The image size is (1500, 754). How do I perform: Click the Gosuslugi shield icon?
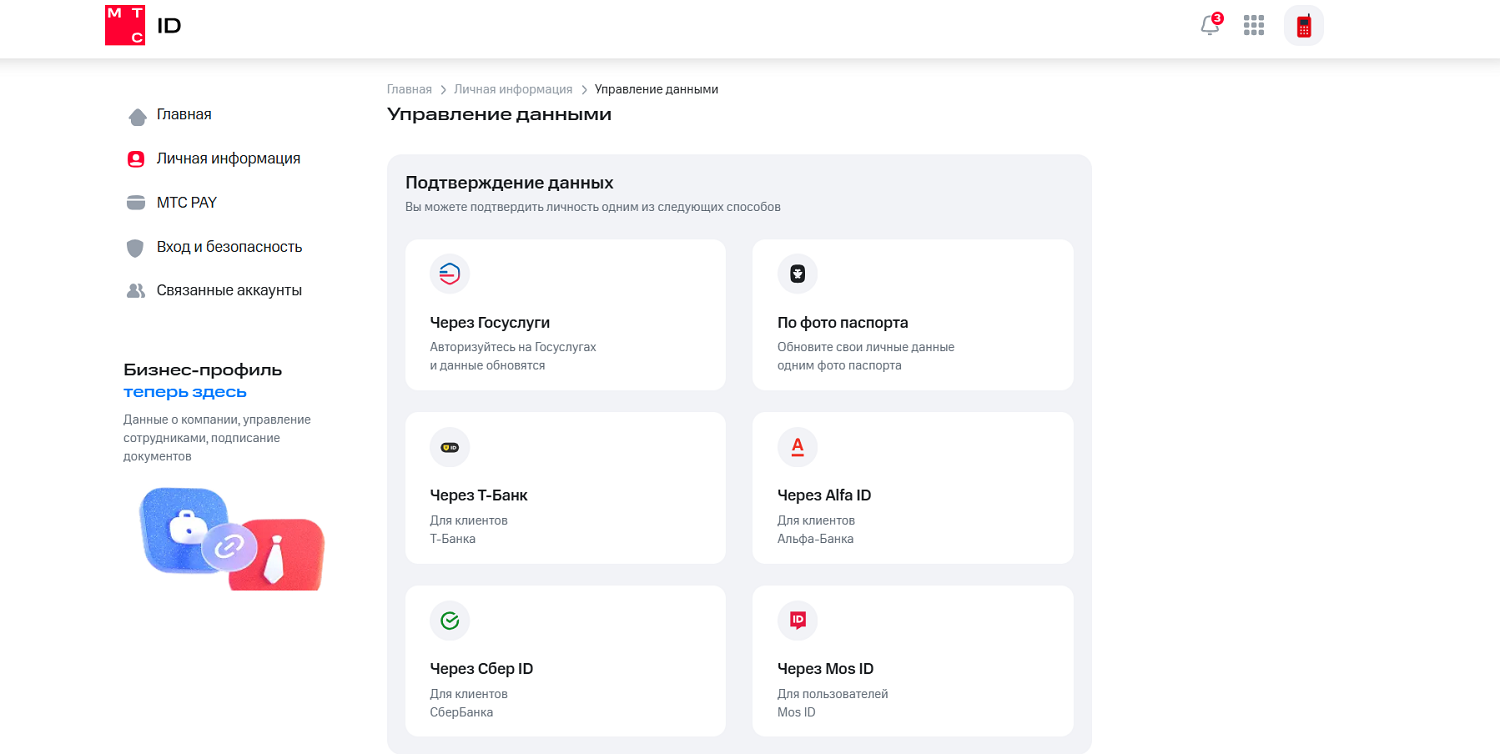[450, 273]
